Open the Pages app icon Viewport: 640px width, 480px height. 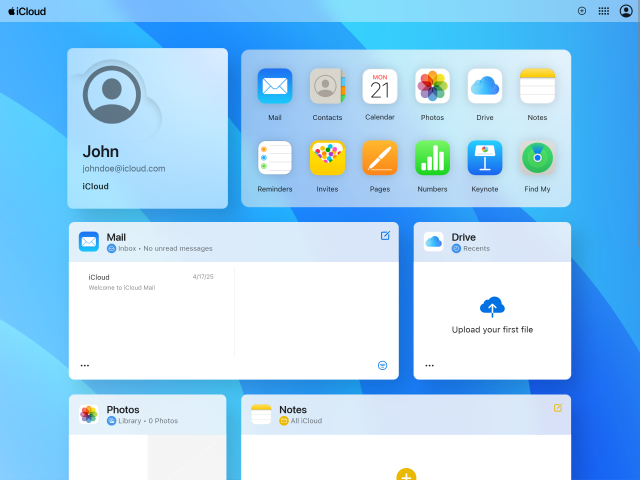[x=380, y=158]
